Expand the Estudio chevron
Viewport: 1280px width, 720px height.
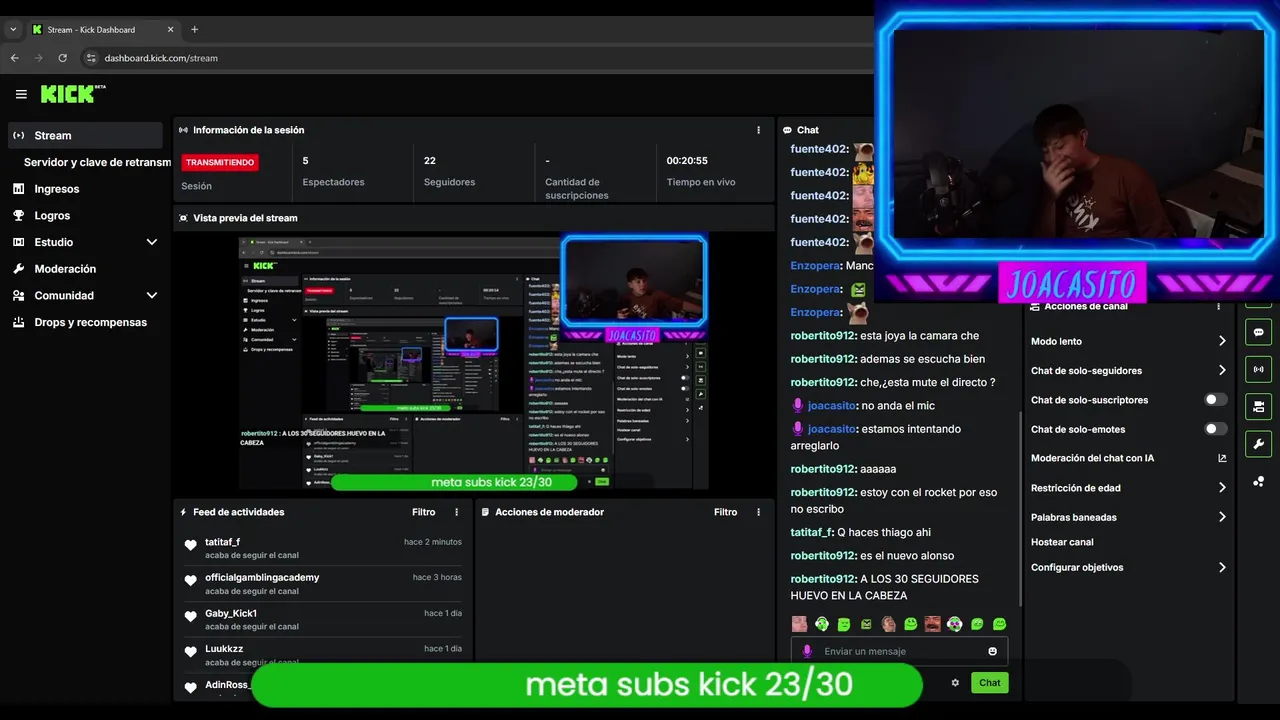[152, 242]
